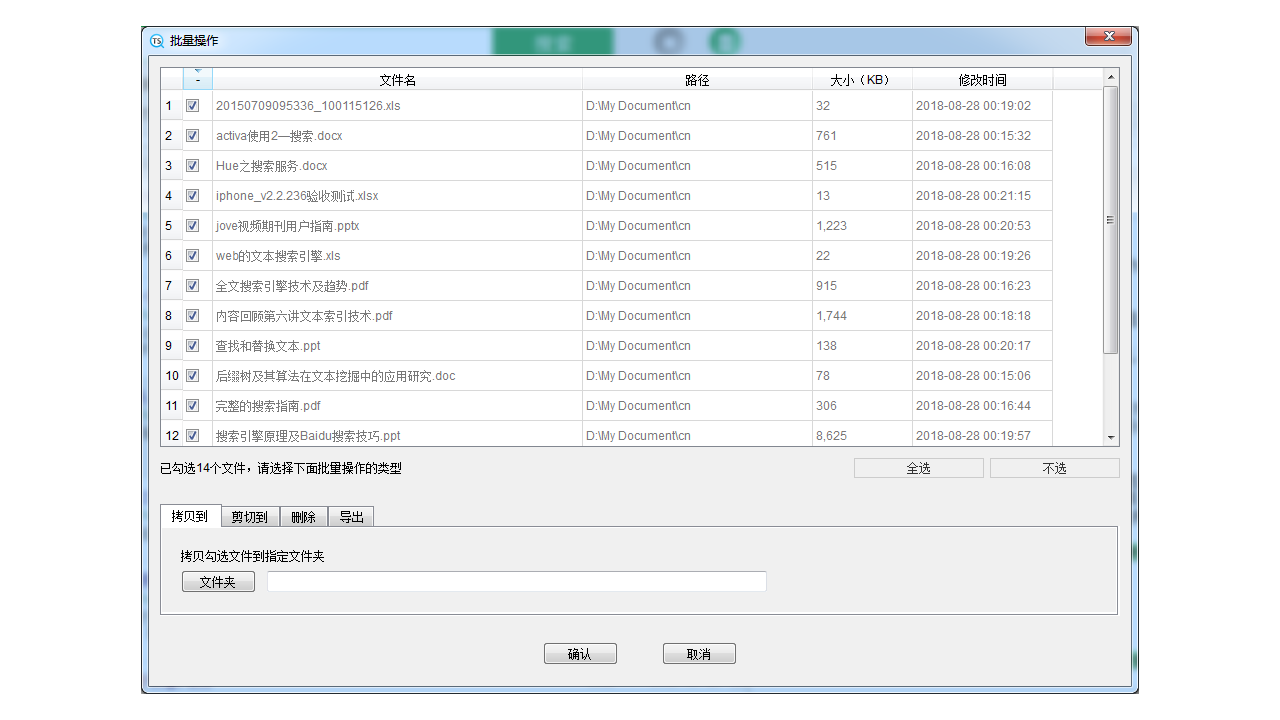
Task: Uncheck the checkbox beside activa使用2—搜索.docx
Action: coord(192,135)
